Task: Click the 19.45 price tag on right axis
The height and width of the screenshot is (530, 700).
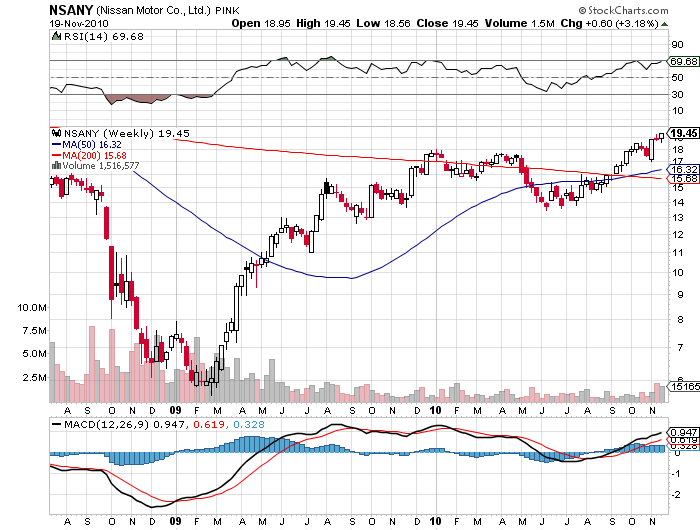Action: click(x=683, y=133)
